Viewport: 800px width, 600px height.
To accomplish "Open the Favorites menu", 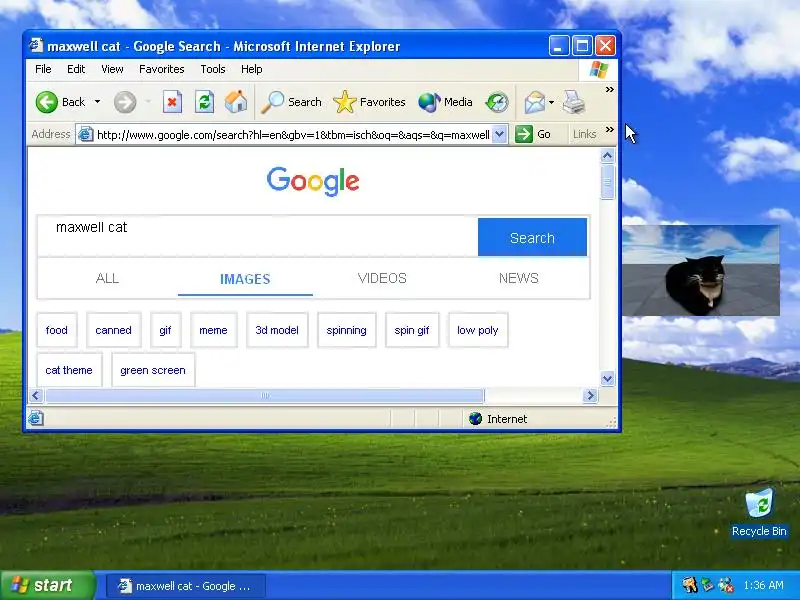I will click(x=161, y=69).
